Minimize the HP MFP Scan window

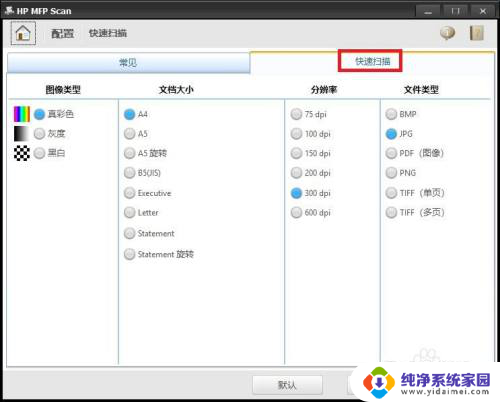(x=428, y=11)
